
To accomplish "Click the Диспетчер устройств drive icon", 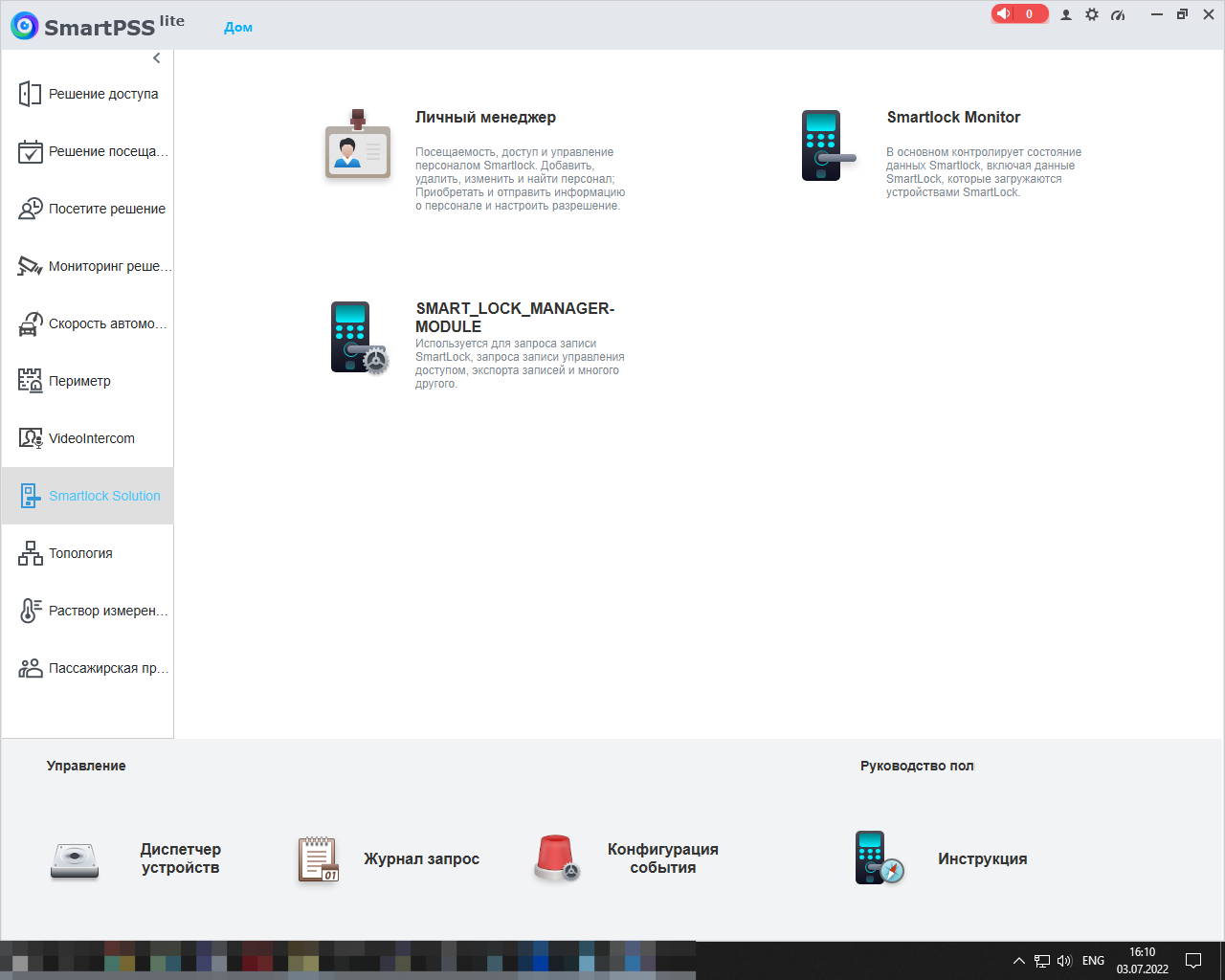I will pos(75,860).
